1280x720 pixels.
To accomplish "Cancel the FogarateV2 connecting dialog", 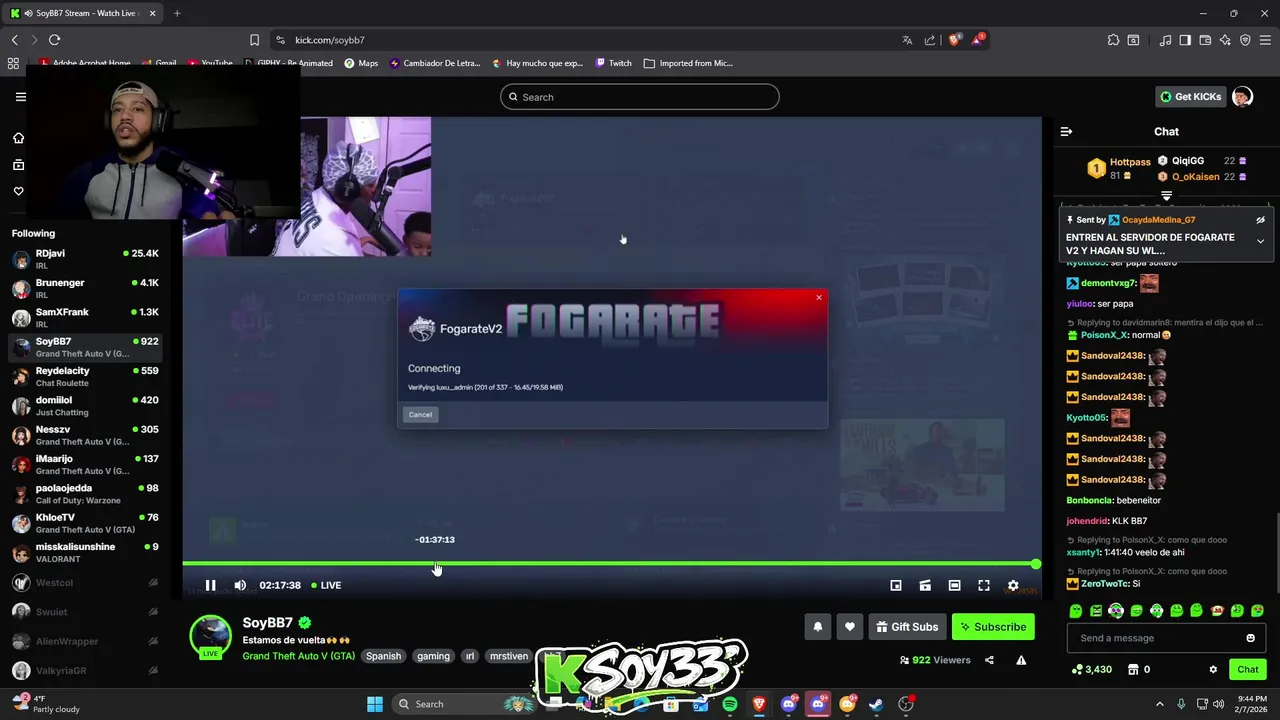I will pyautogui.click(x=420, y=414).
